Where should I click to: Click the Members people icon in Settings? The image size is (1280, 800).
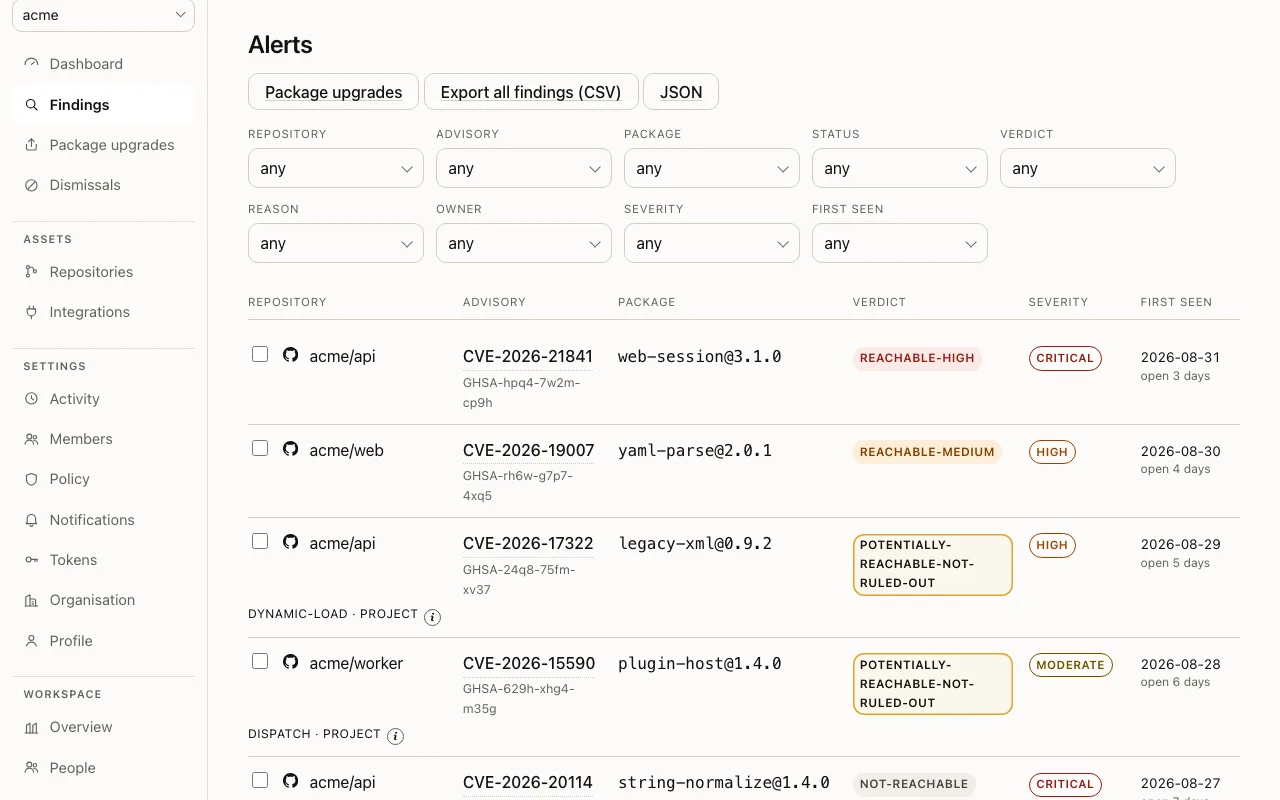[32, 439]
